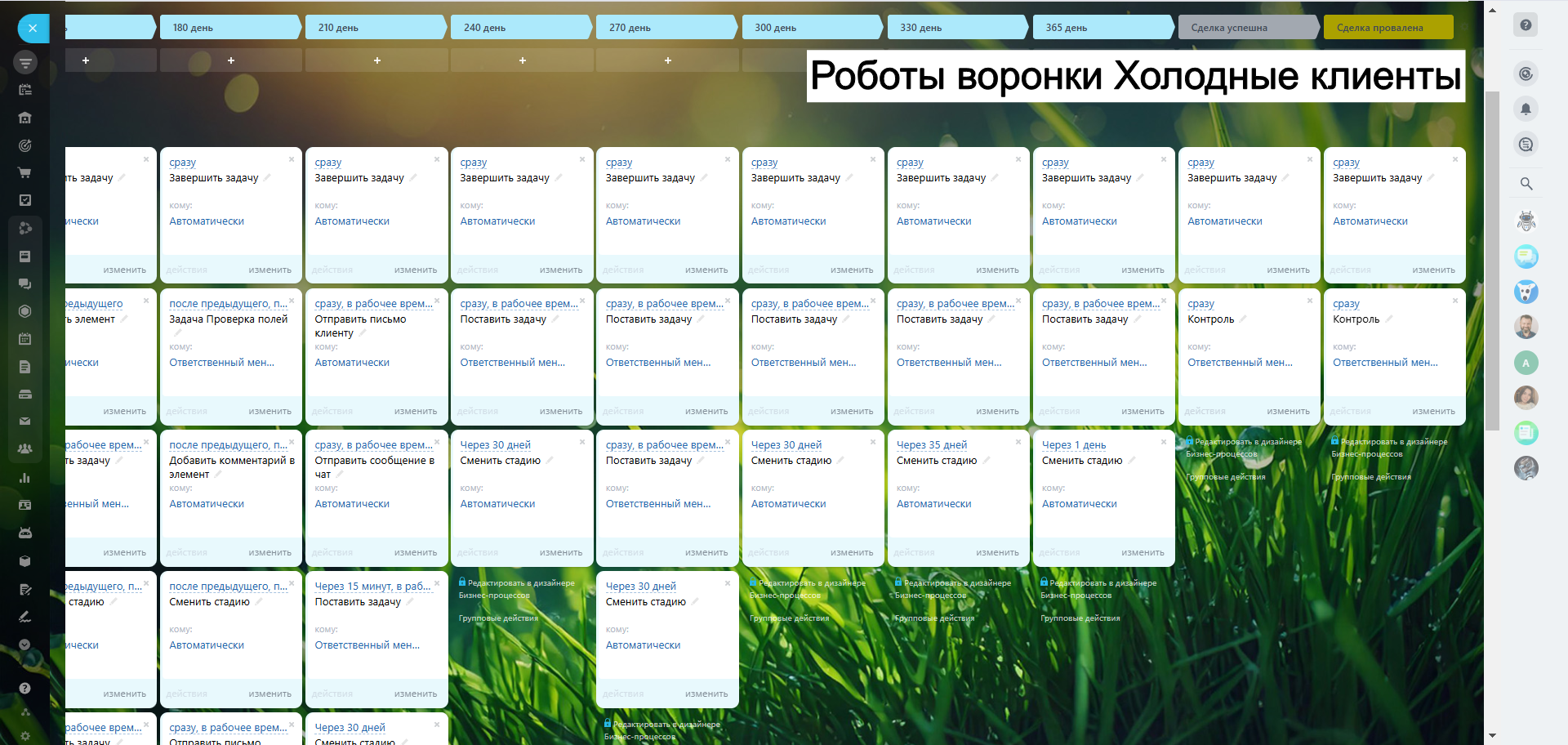Click изменить on Задача Проверка полей robot
Image resolution: width=1568 pixels, height=745 pixels.
pyautogui.click(x=269, y=412)
